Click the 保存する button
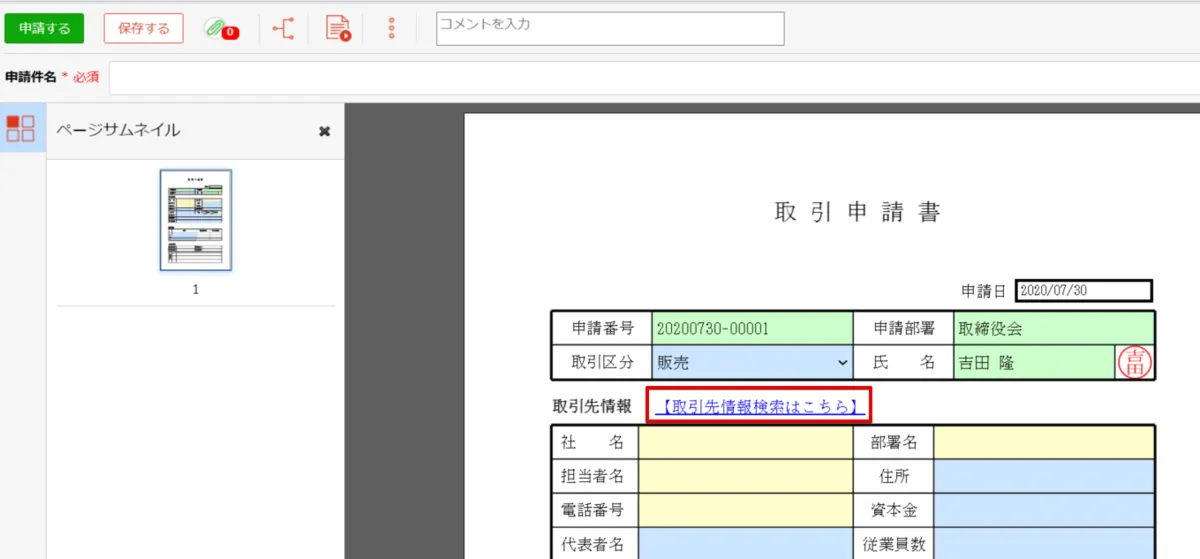The width and height of the screenshot is (1200, 559). [144, 29]
